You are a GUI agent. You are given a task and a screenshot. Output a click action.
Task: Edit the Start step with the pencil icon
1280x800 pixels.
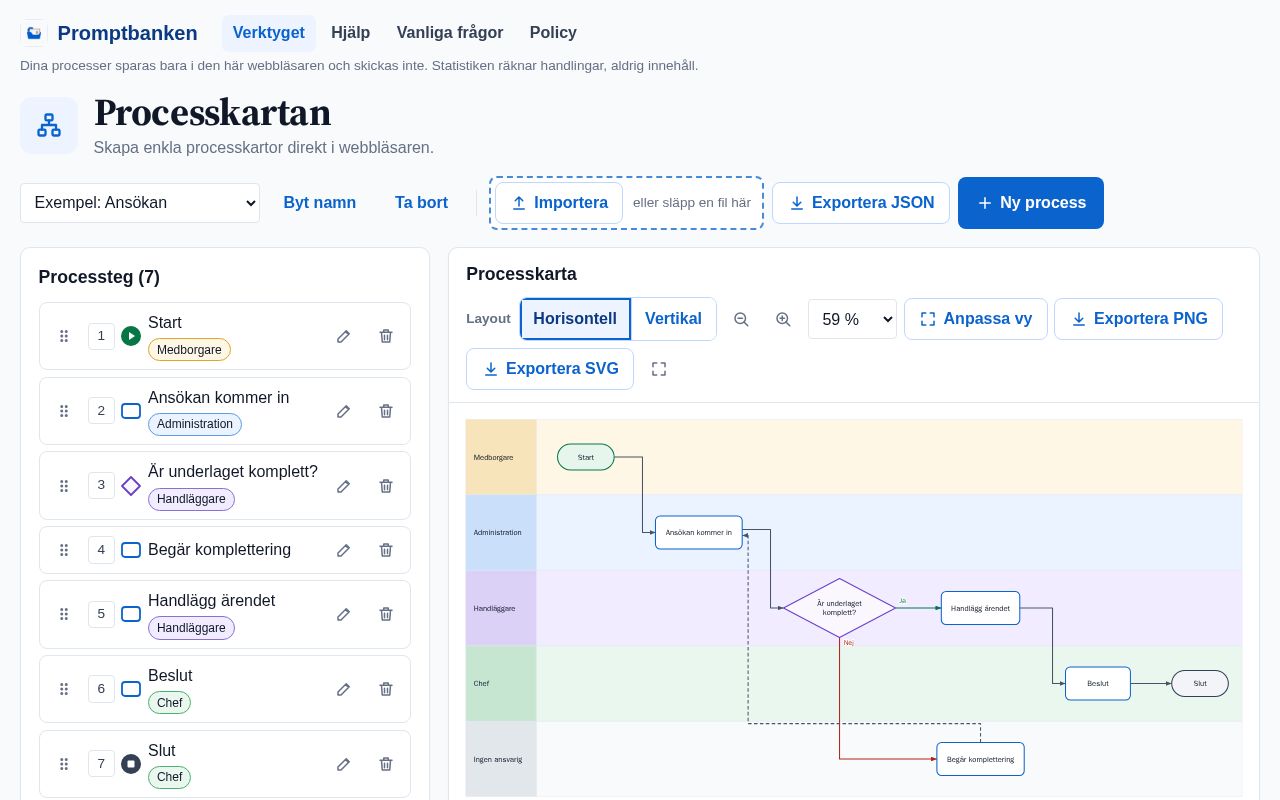coord(343,336)
